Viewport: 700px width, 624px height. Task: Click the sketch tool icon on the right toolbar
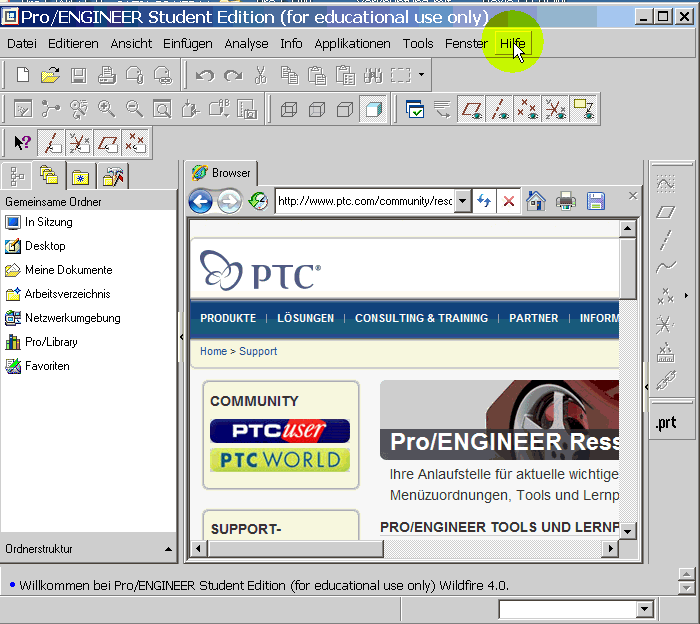pos(666,183)
